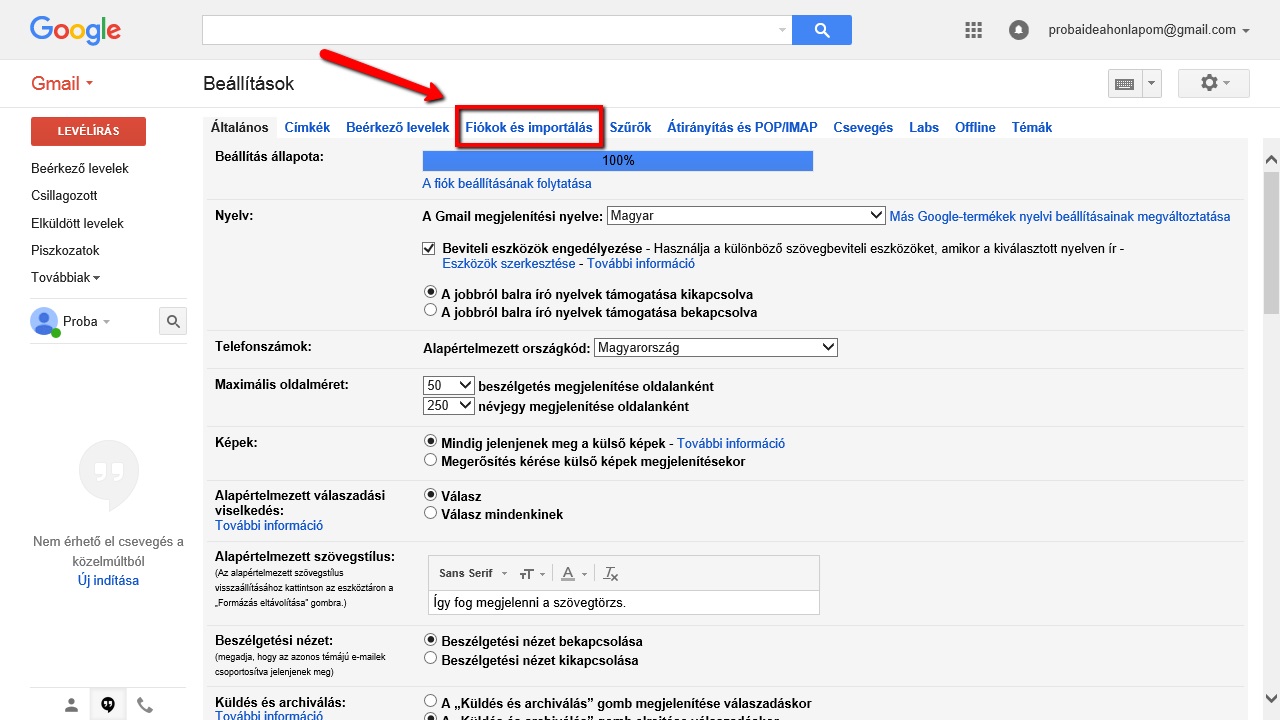Select ask before showing external images
The image size is (1280, 720).
[x=431, y=460]
